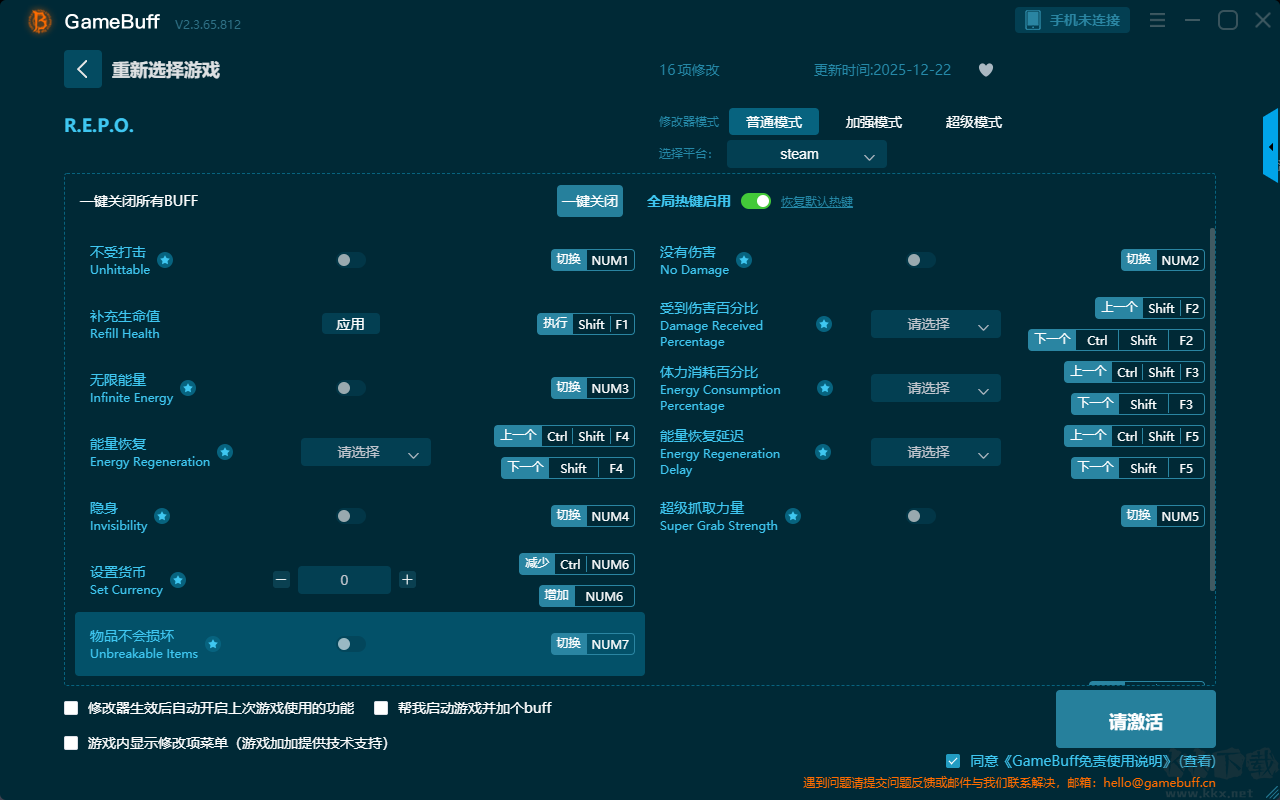Viewport: 1280px width, 800px height.
Task: Click the NUM6 increase currency hotkey
Action: (587, 596)
